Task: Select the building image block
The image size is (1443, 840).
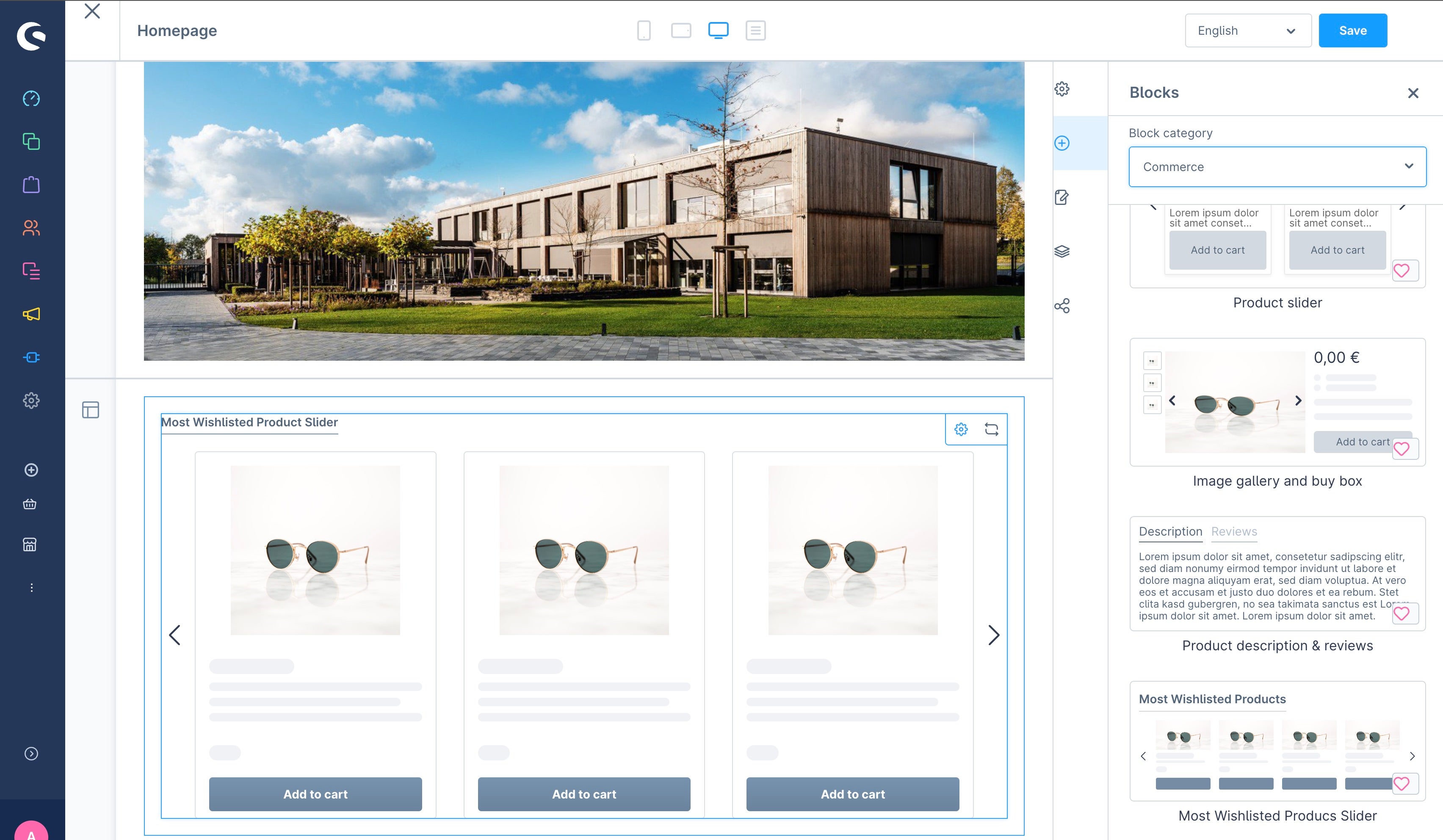Action: coord(584,211)
